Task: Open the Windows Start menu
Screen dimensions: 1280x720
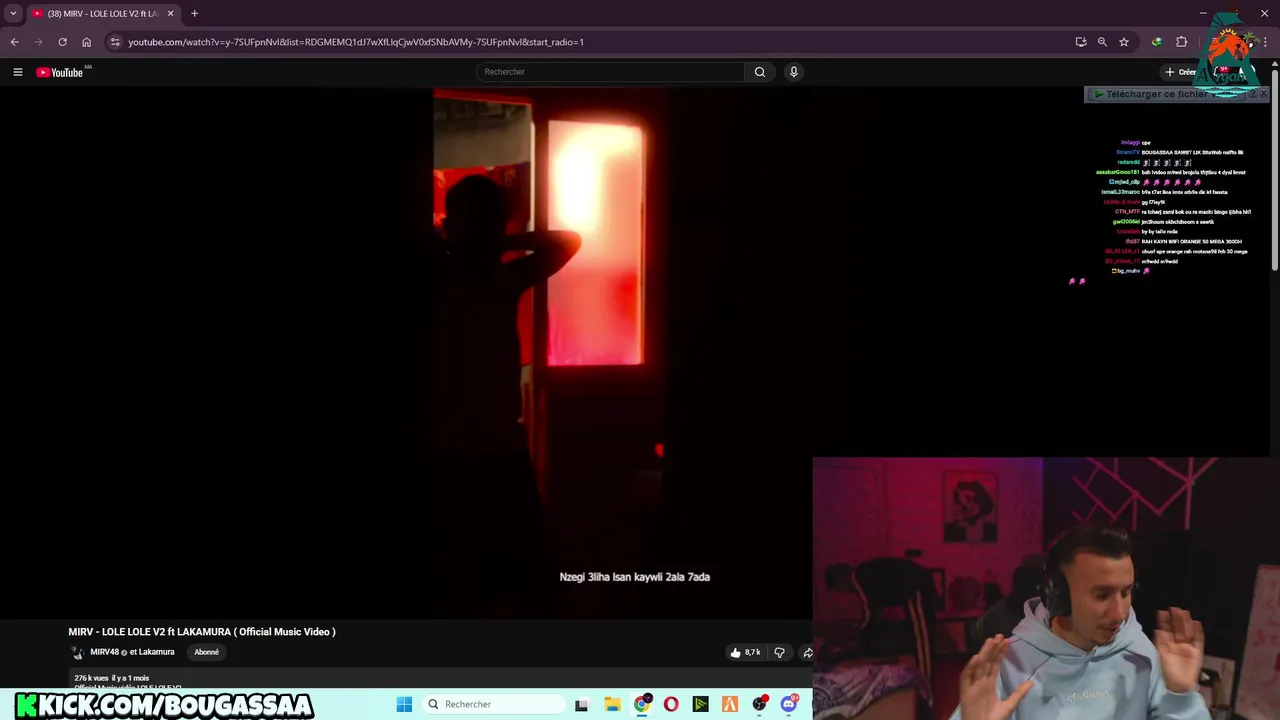Action: coord(404,704)
